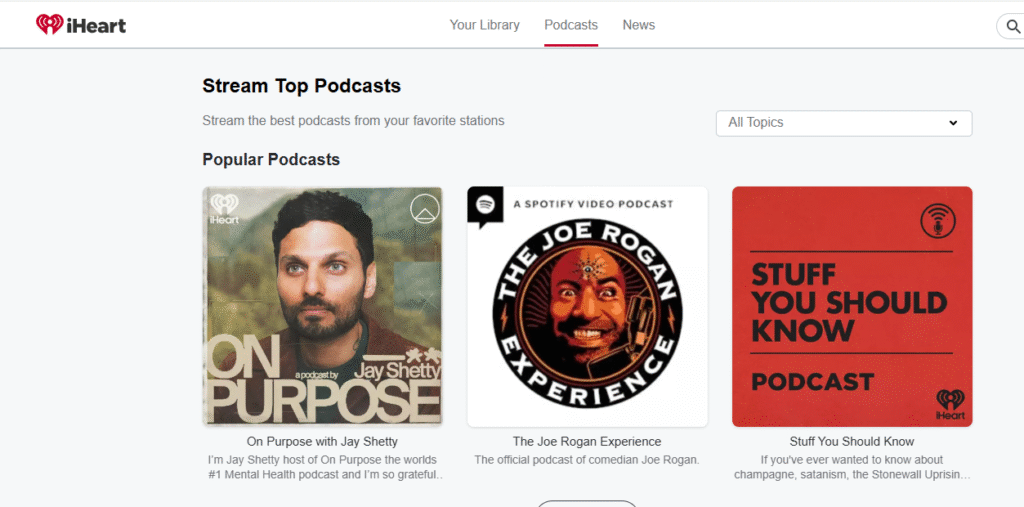Click the iHeart logo on On Purpose cover
1024x507 pixels.
coord(224,208)
